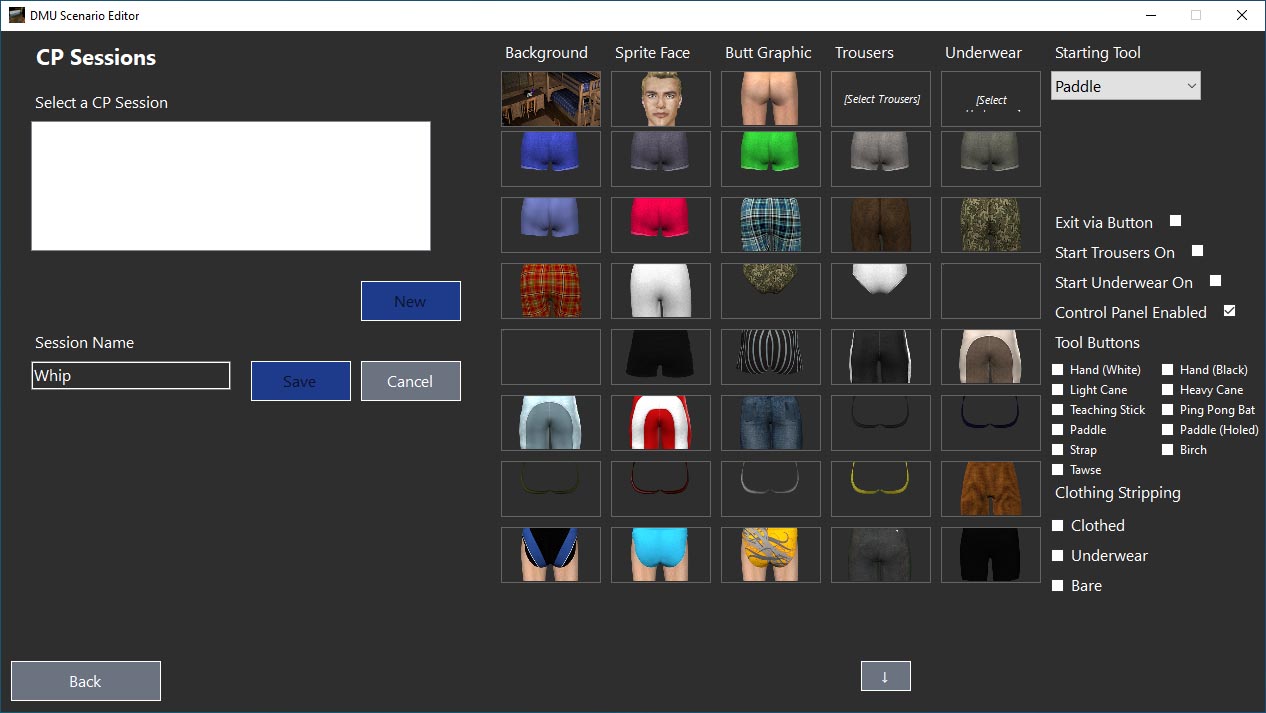Uncheck Control Panel Enabled
Image resolution: width=1266 pixels, height=713 pixels.
(1230, 311)
